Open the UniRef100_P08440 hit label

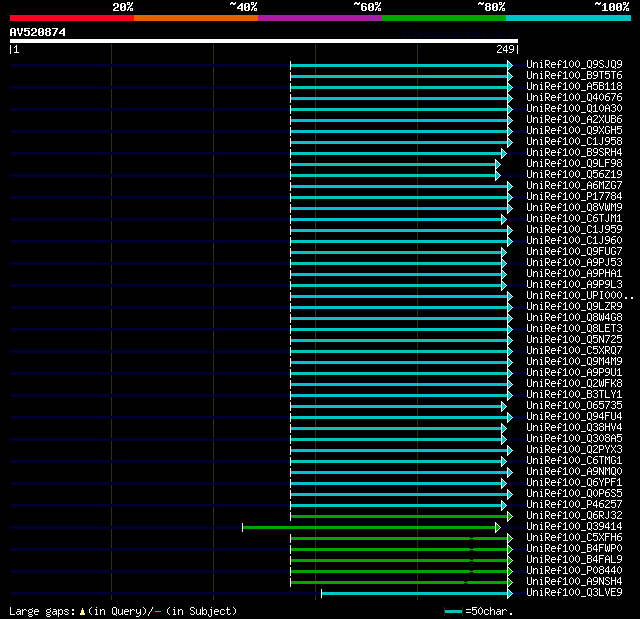pos(574,571)
